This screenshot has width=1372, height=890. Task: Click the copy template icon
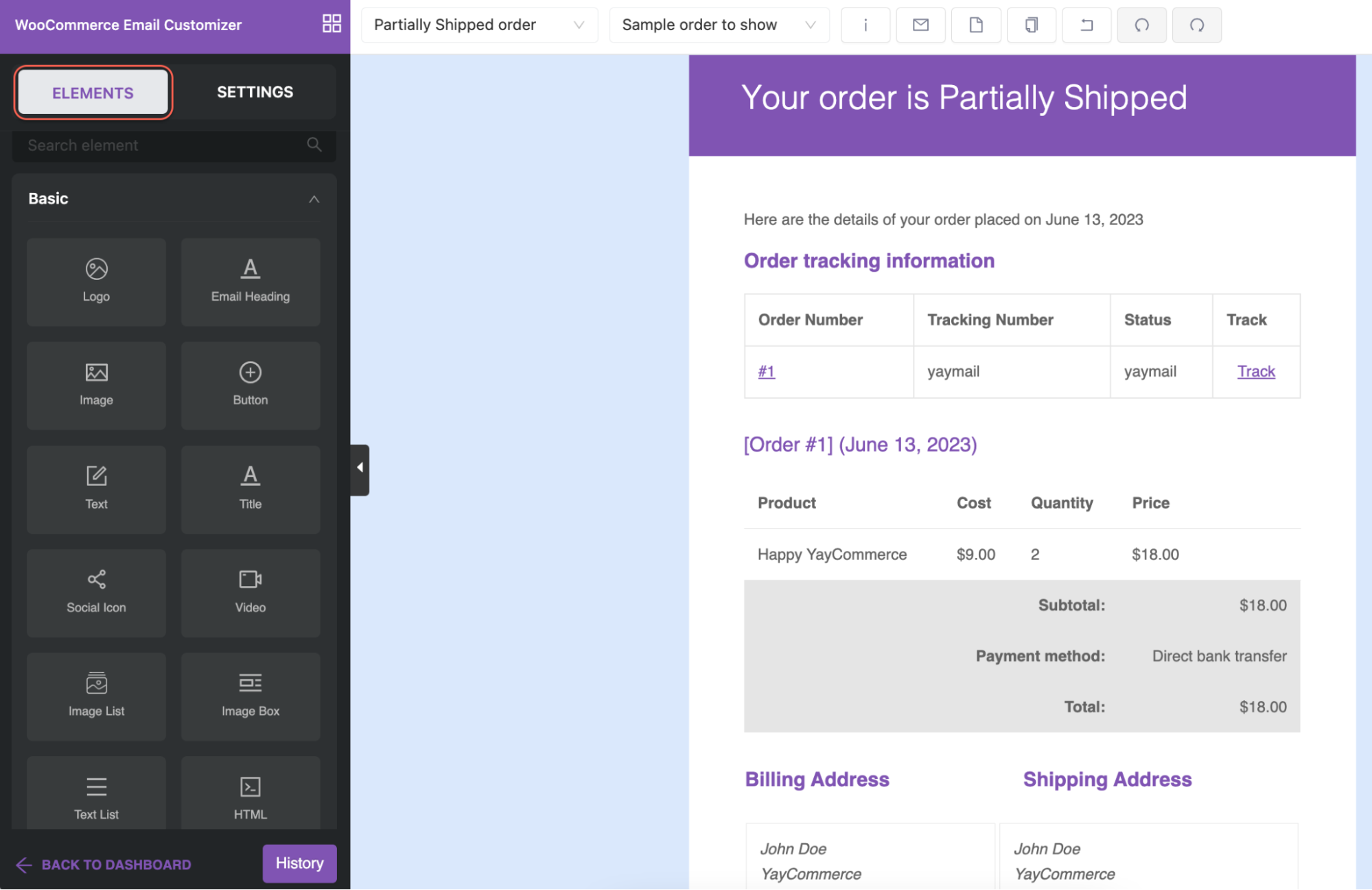pyautogui.click(x=1031, y=25)
